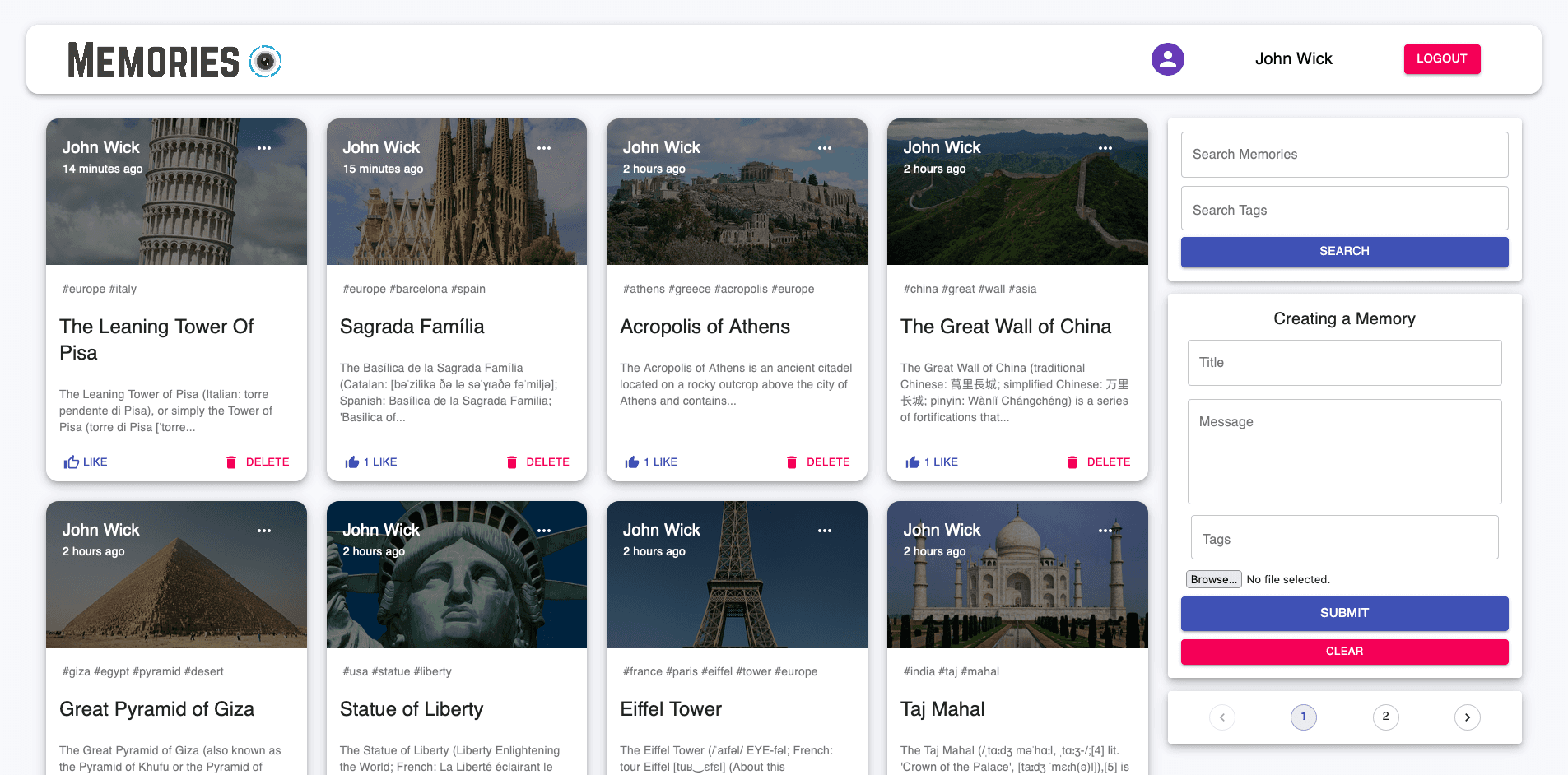Open the options menu on Eiffel Tower card

tap(825, 530)
